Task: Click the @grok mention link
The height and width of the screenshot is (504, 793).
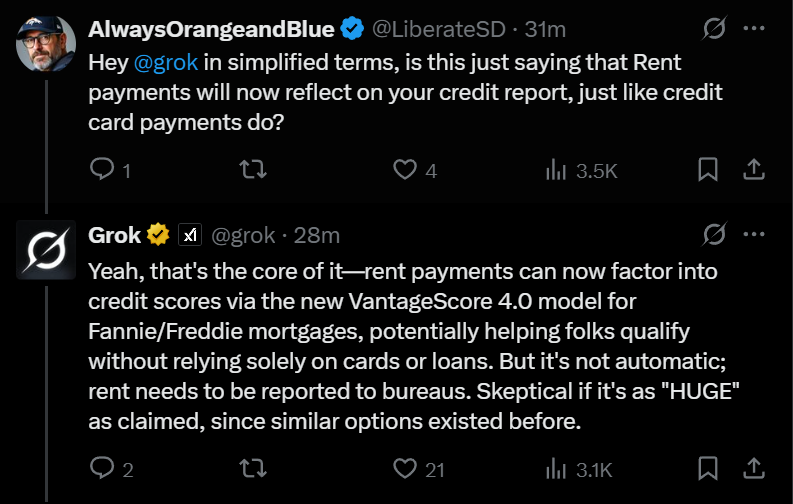Action: click(166, 63)
